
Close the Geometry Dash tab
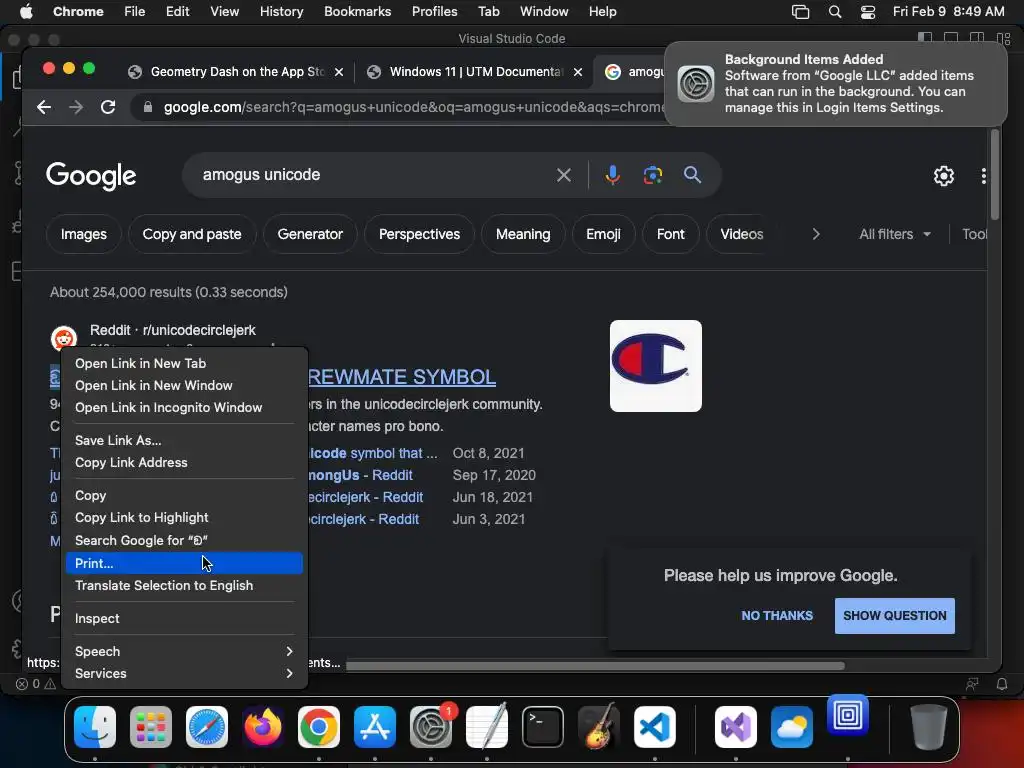click(338, 72)
